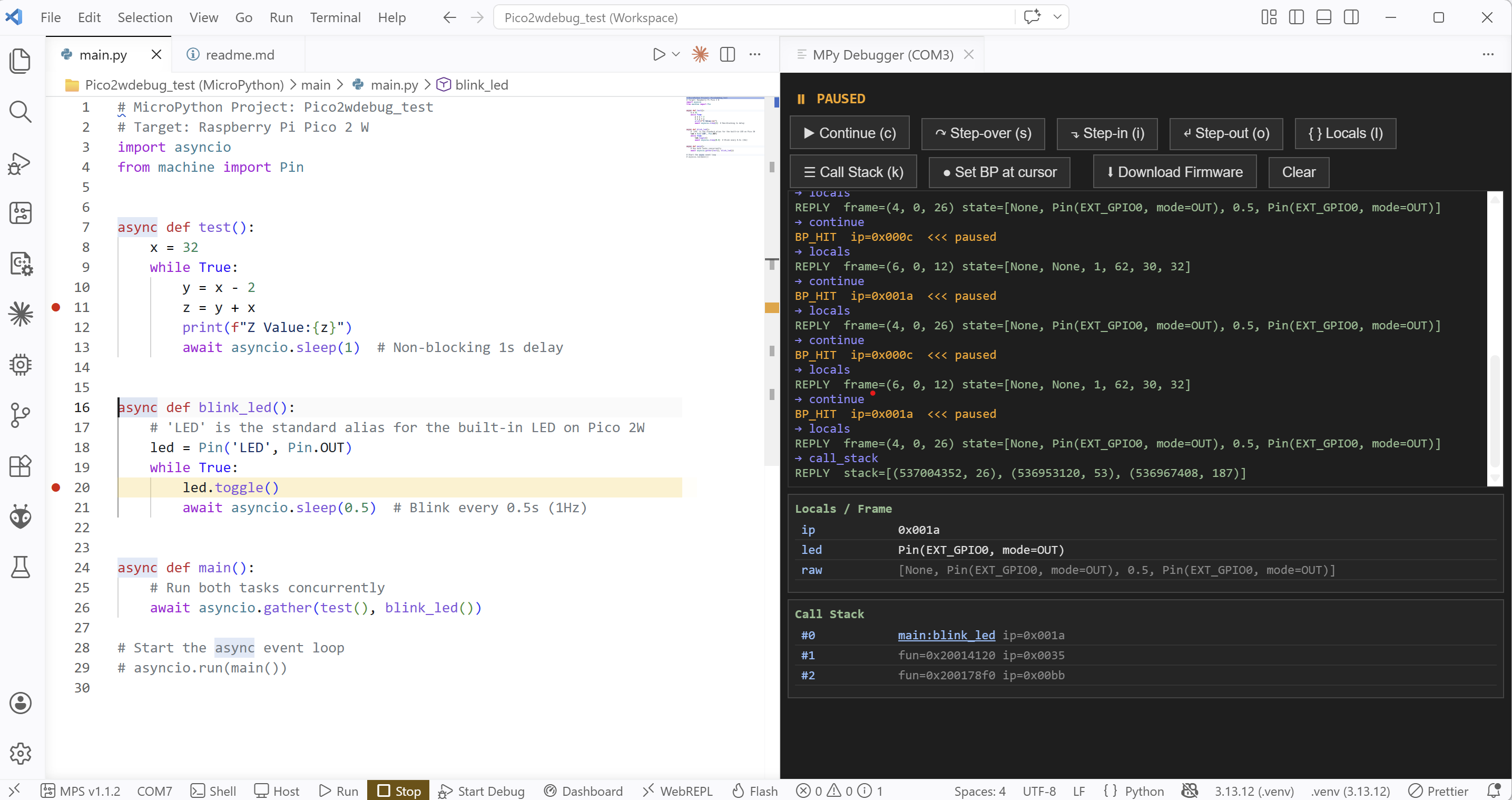Open the Terminal menu
Screen dimensions: 1512x800
pos(335,17)
